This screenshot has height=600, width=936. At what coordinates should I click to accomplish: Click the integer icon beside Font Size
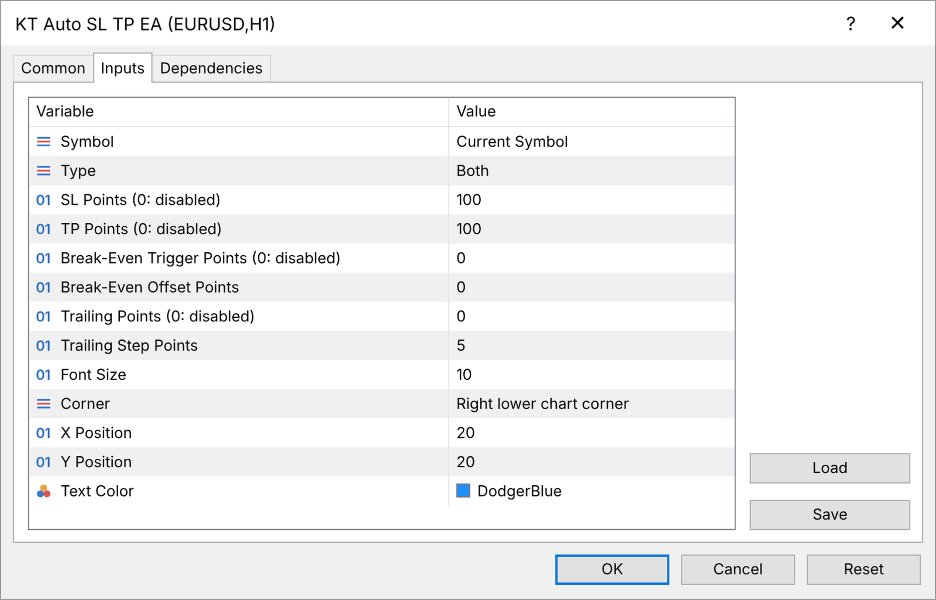pyautogui.click(x=44, y=375)
